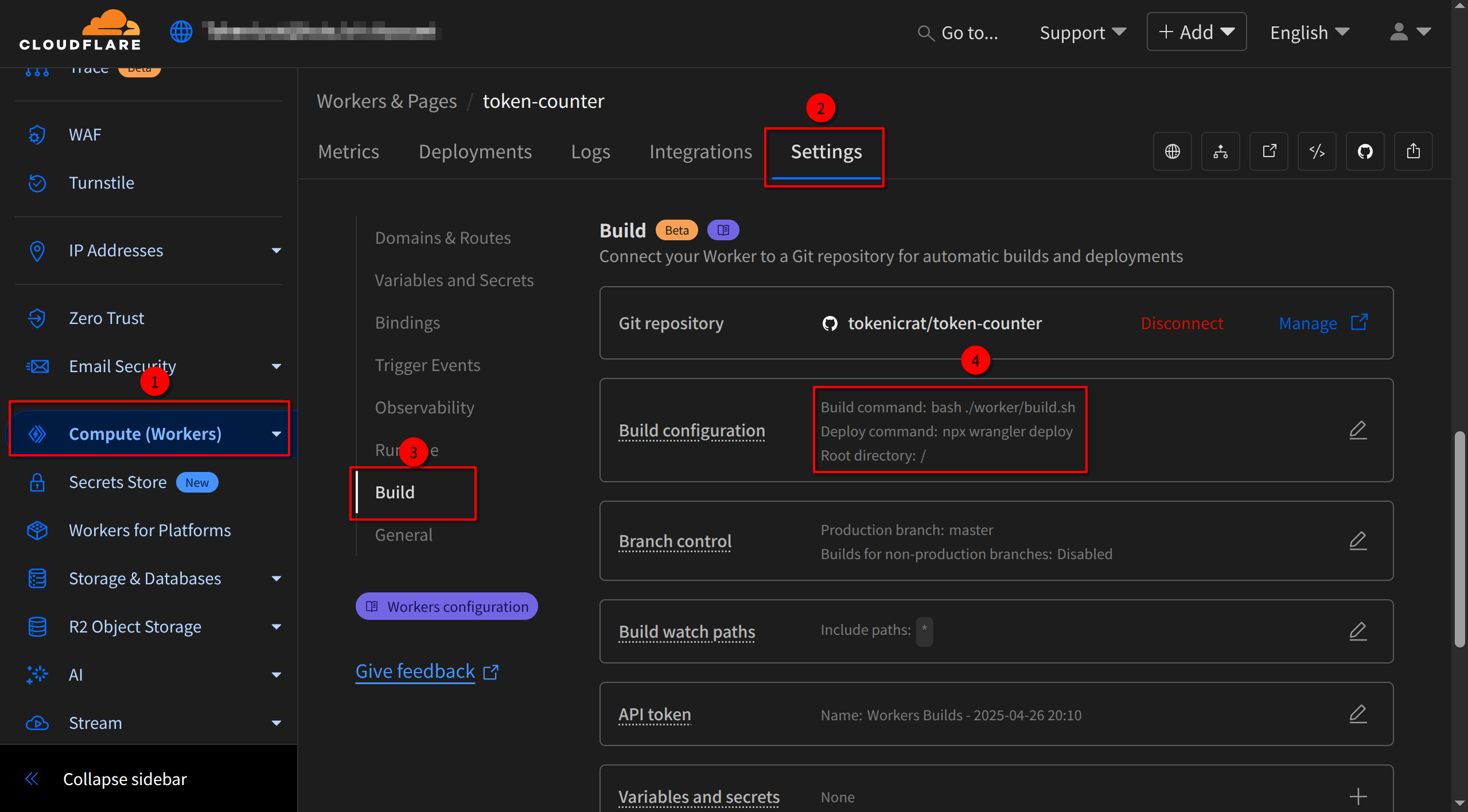Click the edit code toolbar icon
The width and height of the screenshot is (1468, 812).
coord(1317,151)
